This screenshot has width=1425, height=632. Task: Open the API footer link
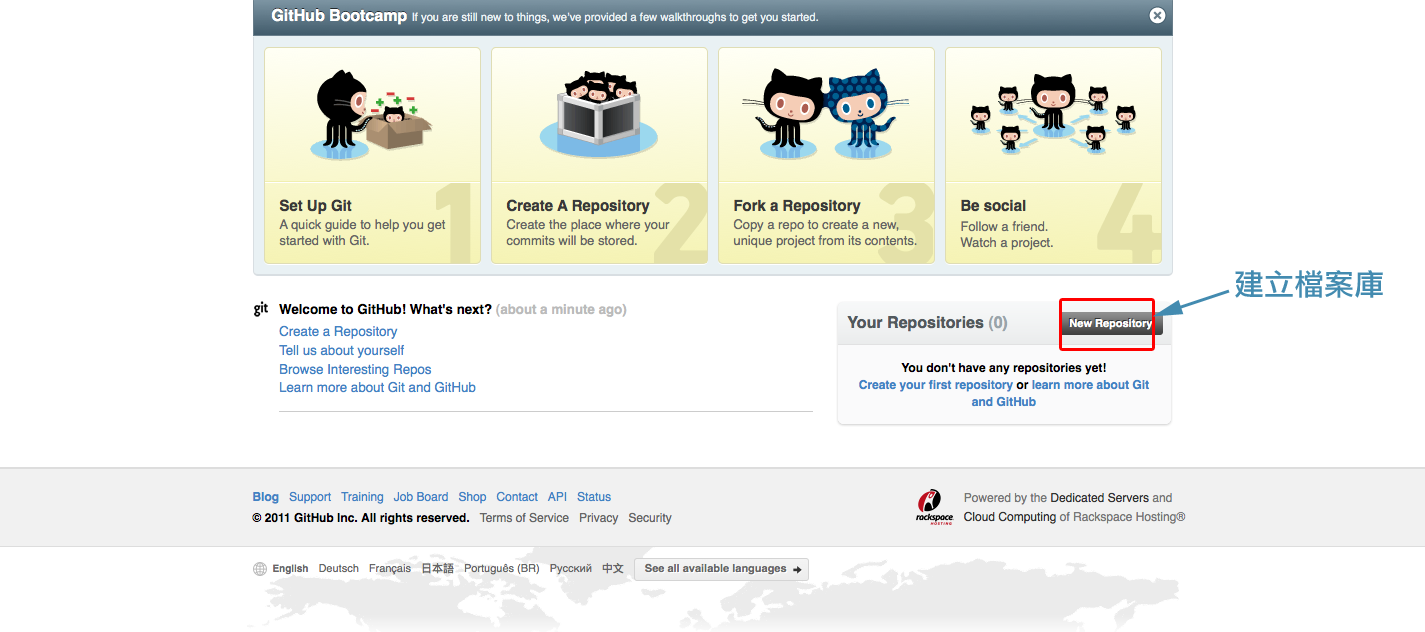557,497
